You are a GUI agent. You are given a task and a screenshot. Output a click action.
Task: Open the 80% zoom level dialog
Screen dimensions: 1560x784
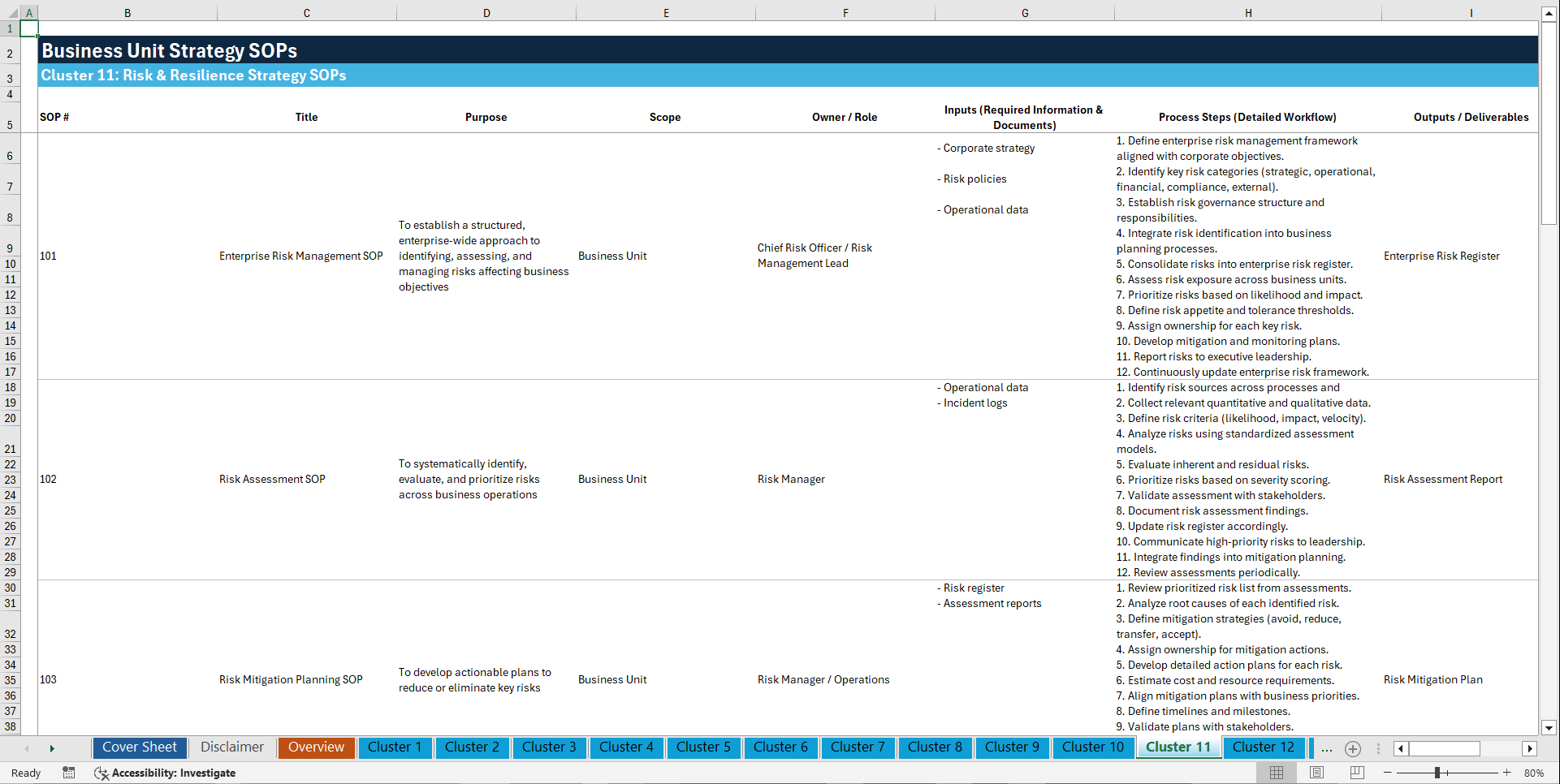coord(1534,773)
